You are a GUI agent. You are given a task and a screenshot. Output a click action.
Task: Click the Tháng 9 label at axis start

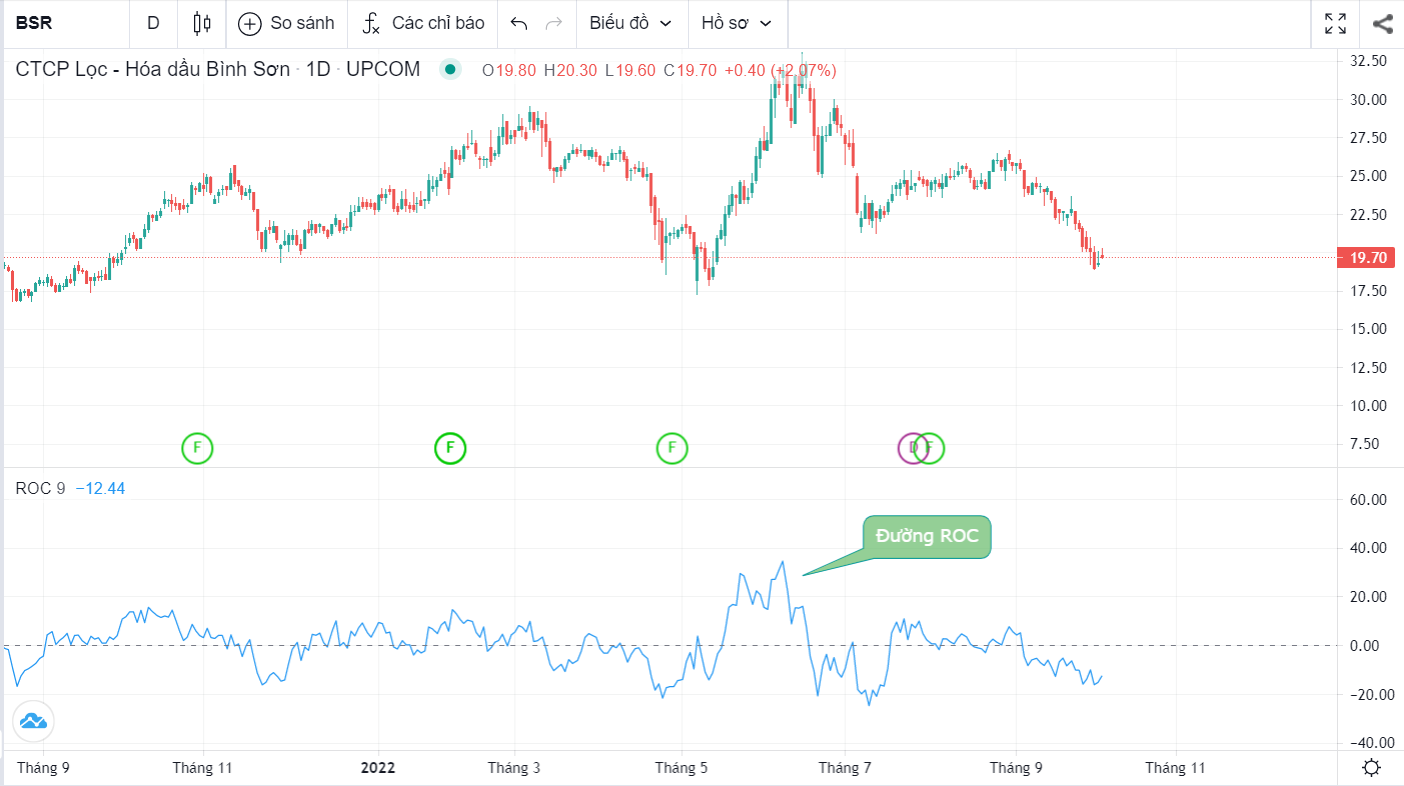[43, 768]
